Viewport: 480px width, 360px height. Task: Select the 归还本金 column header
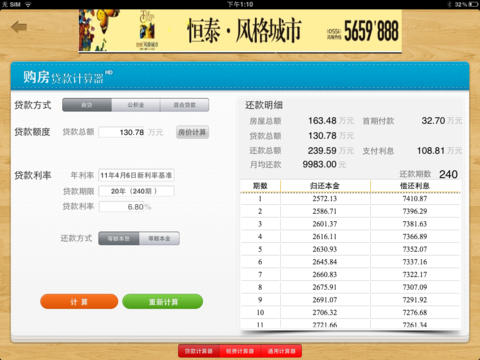pyautogui.click(x=325, y=186)
